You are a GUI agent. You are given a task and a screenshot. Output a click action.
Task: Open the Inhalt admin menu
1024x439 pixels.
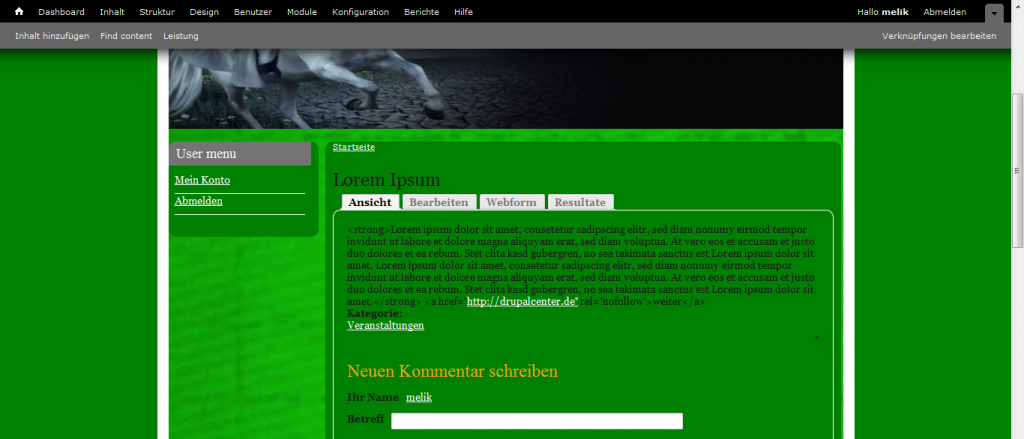point(112,12)
